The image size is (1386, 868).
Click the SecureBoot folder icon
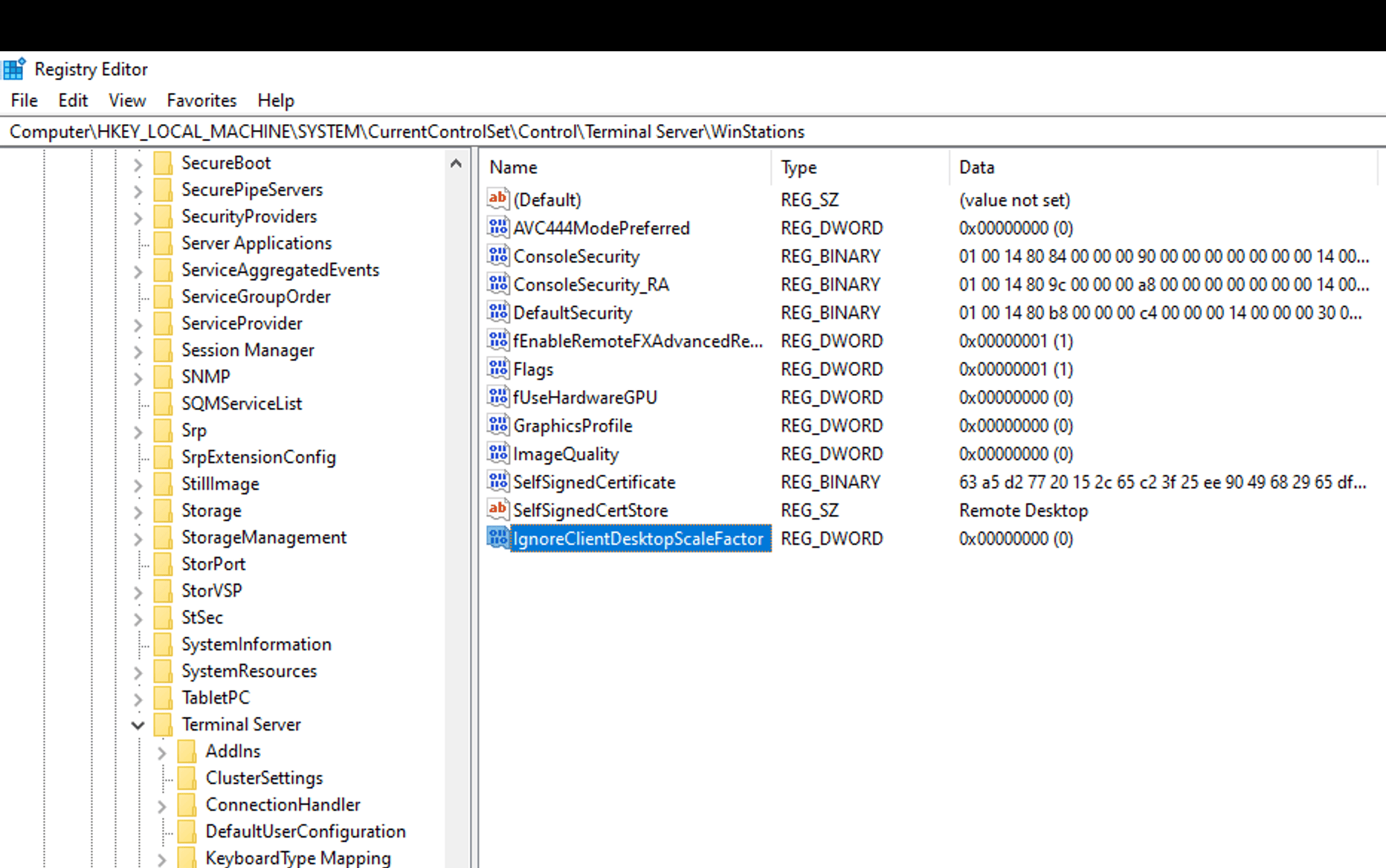tap(163, 163)
